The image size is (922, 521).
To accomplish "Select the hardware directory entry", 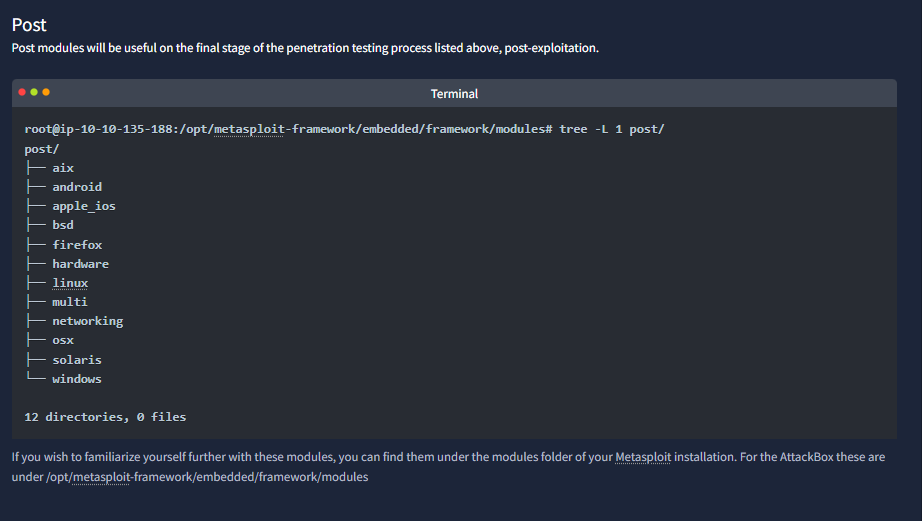I will [x=81, y=264].
